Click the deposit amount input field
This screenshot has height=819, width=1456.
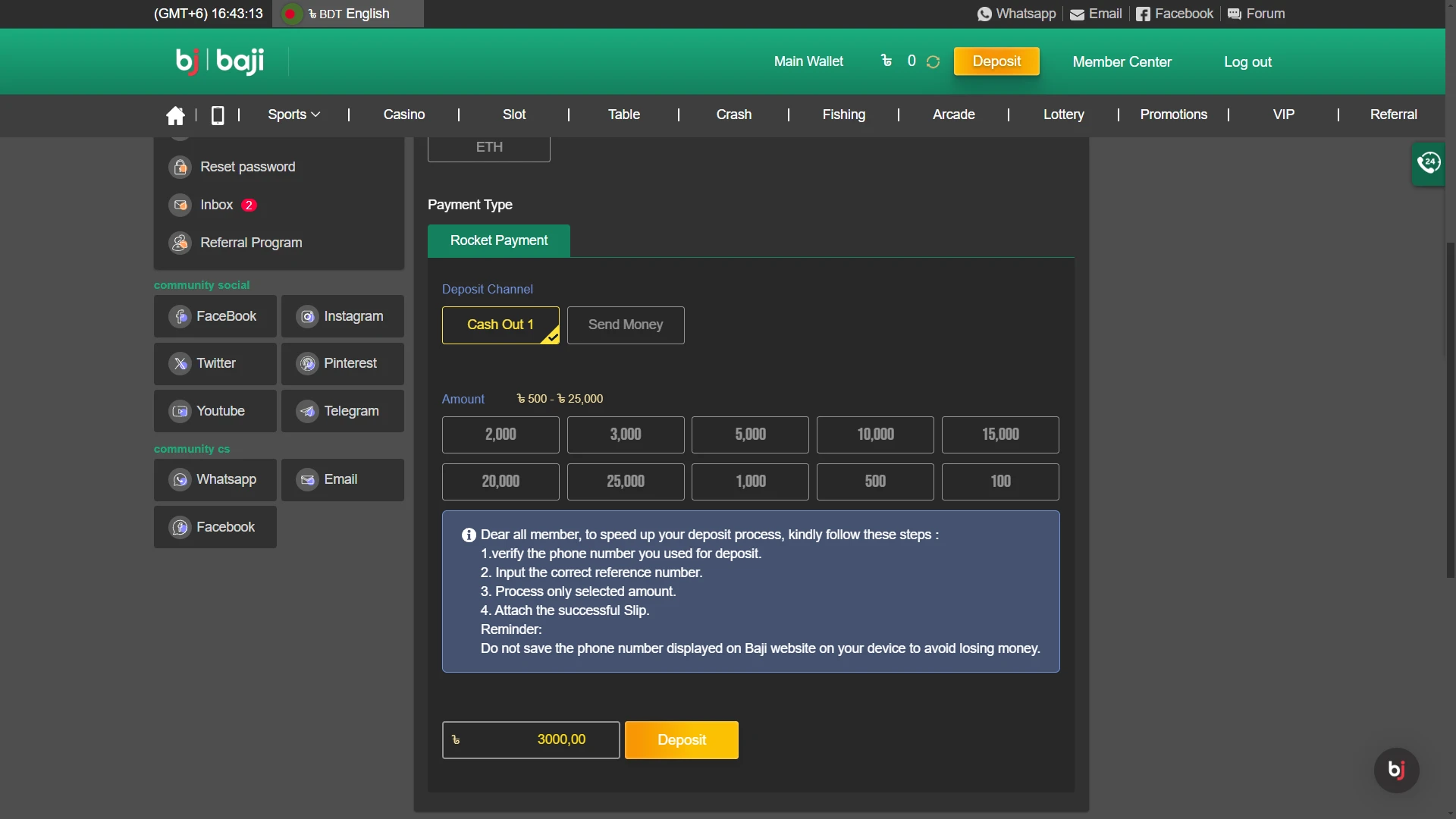(531, 740)
